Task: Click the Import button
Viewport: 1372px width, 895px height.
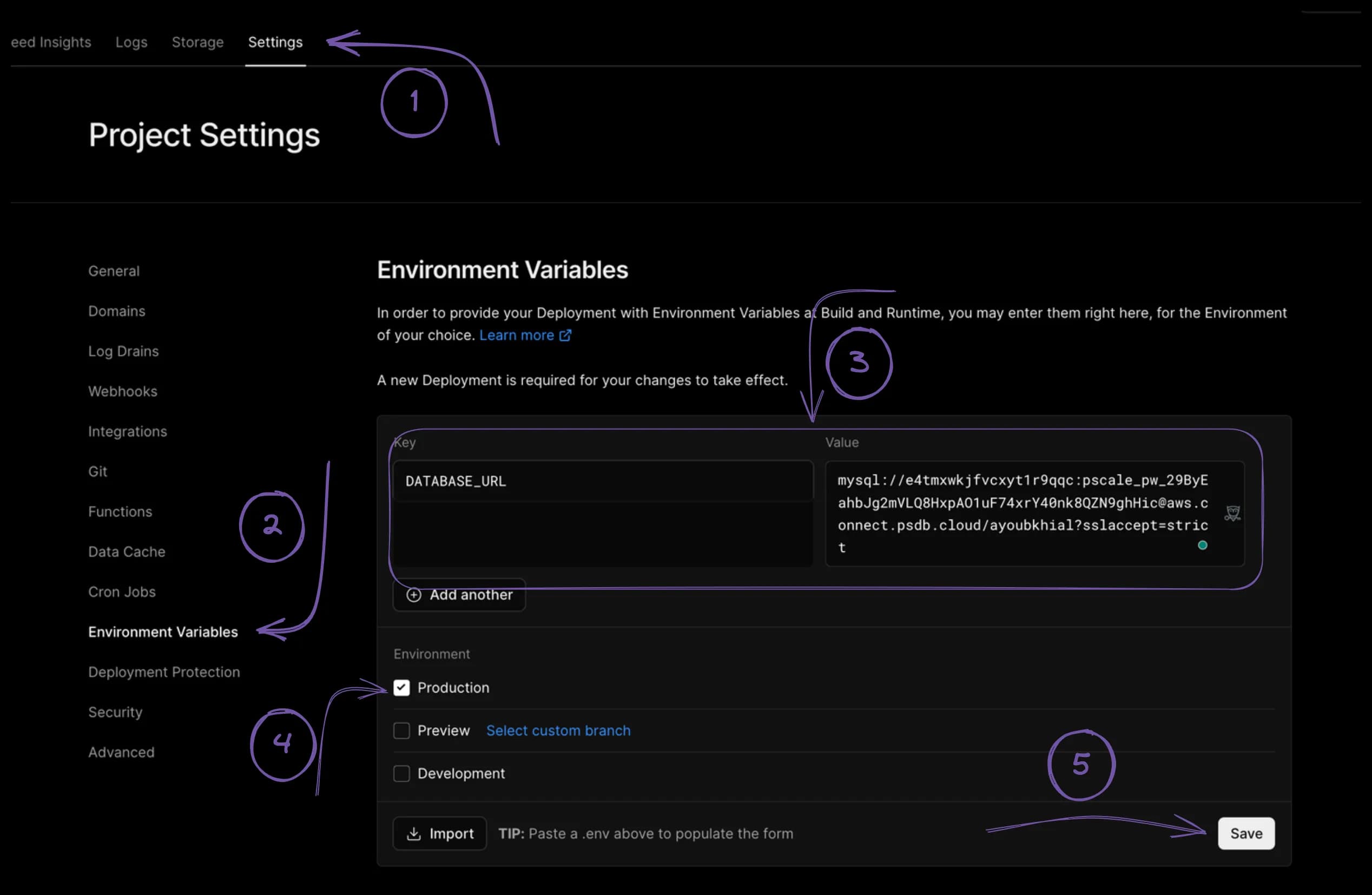Action: (439, 833)
